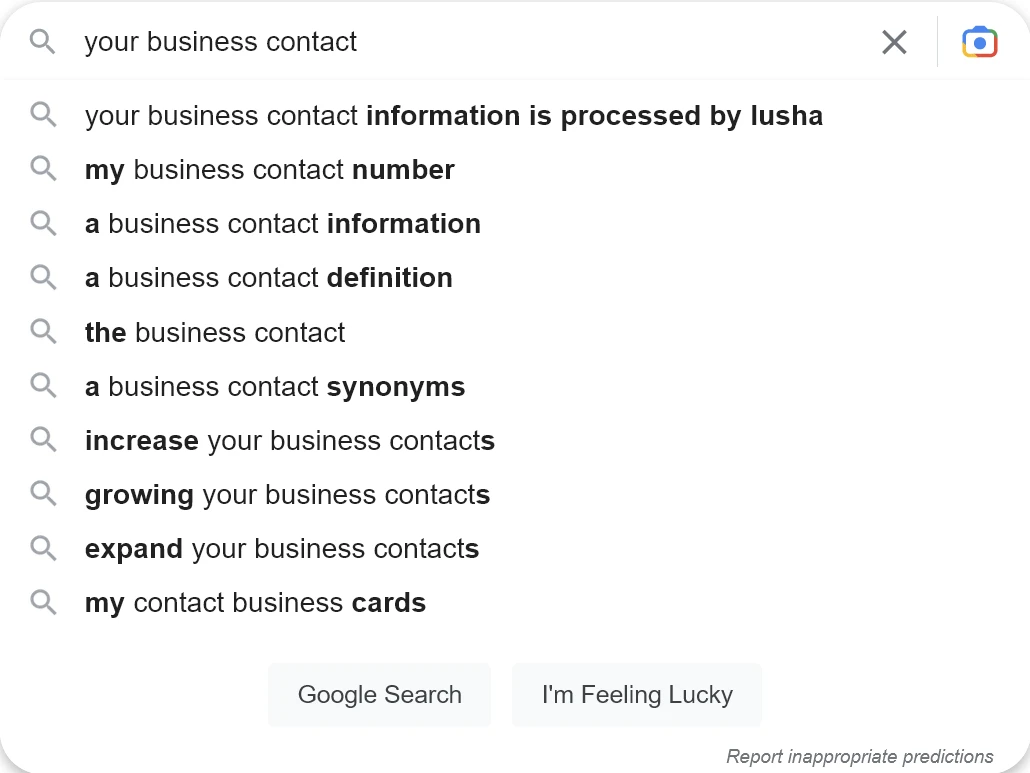Click the magnifier icon next to 'my contact business cards'
1030x773 pixels.
click(43, 602)
